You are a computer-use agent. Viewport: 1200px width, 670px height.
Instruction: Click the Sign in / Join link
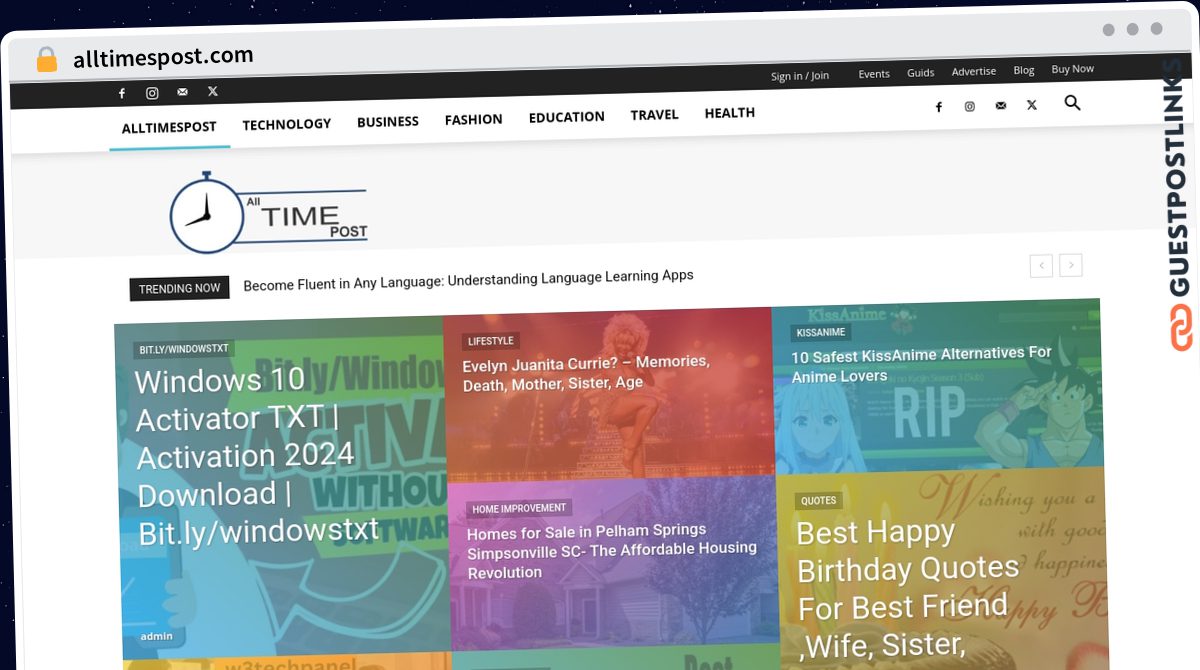(x=800, y=76)
